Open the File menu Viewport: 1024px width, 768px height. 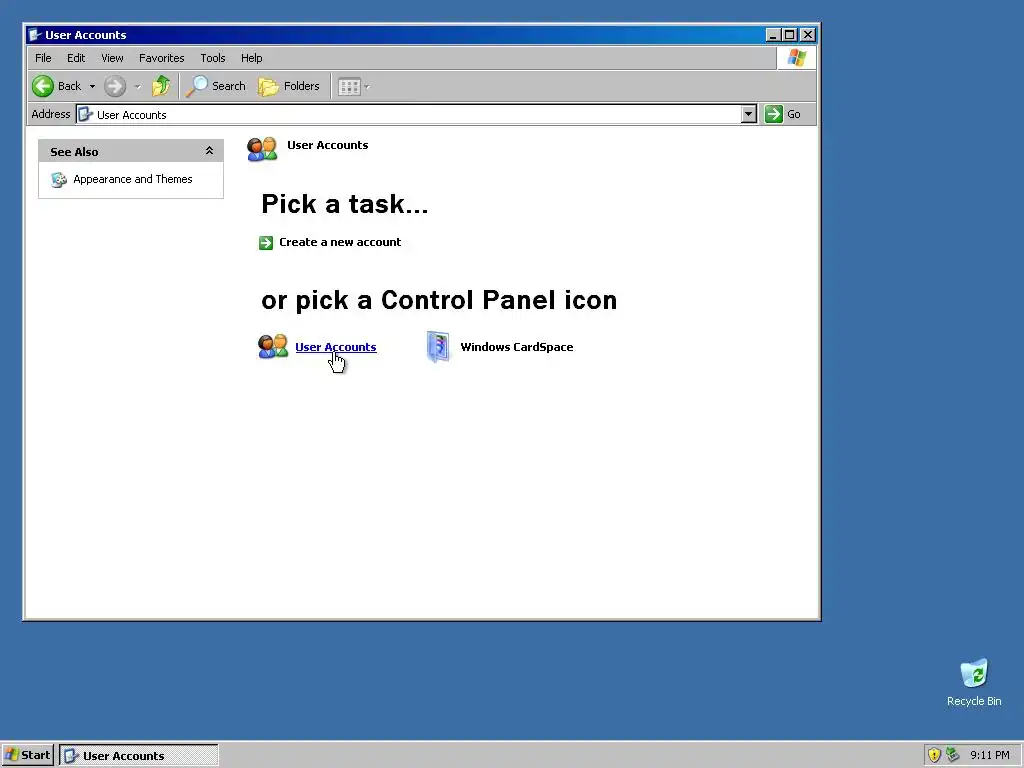[43, 58]
